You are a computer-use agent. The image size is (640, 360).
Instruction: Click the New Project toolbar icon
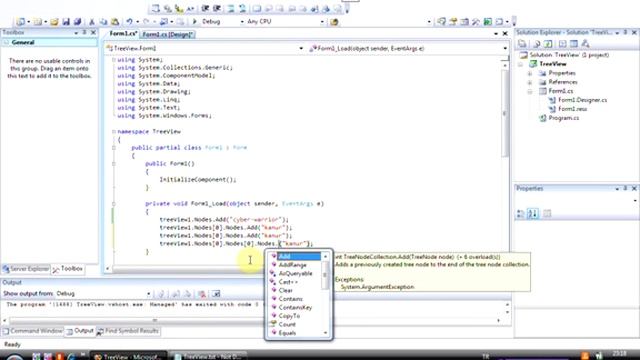click(x=20, y=22)
